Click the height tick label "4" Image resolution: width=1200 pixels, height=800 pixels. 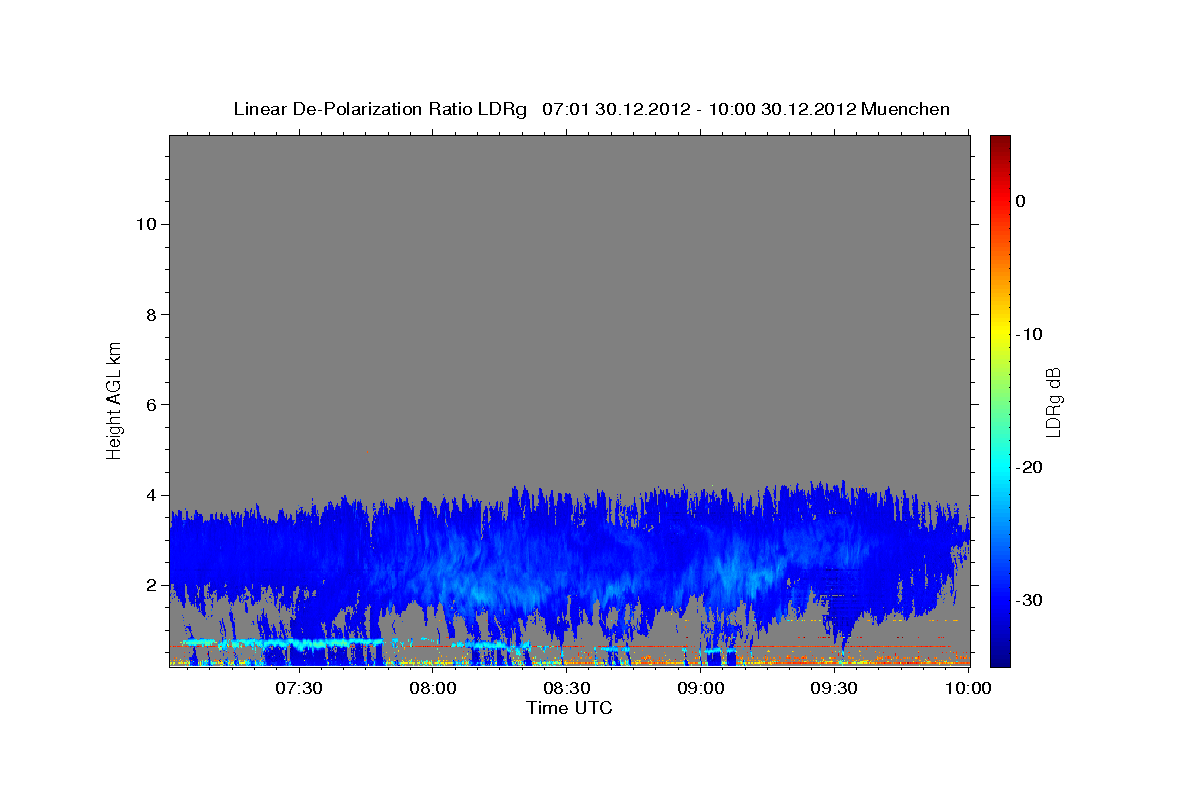pos(149,495)
